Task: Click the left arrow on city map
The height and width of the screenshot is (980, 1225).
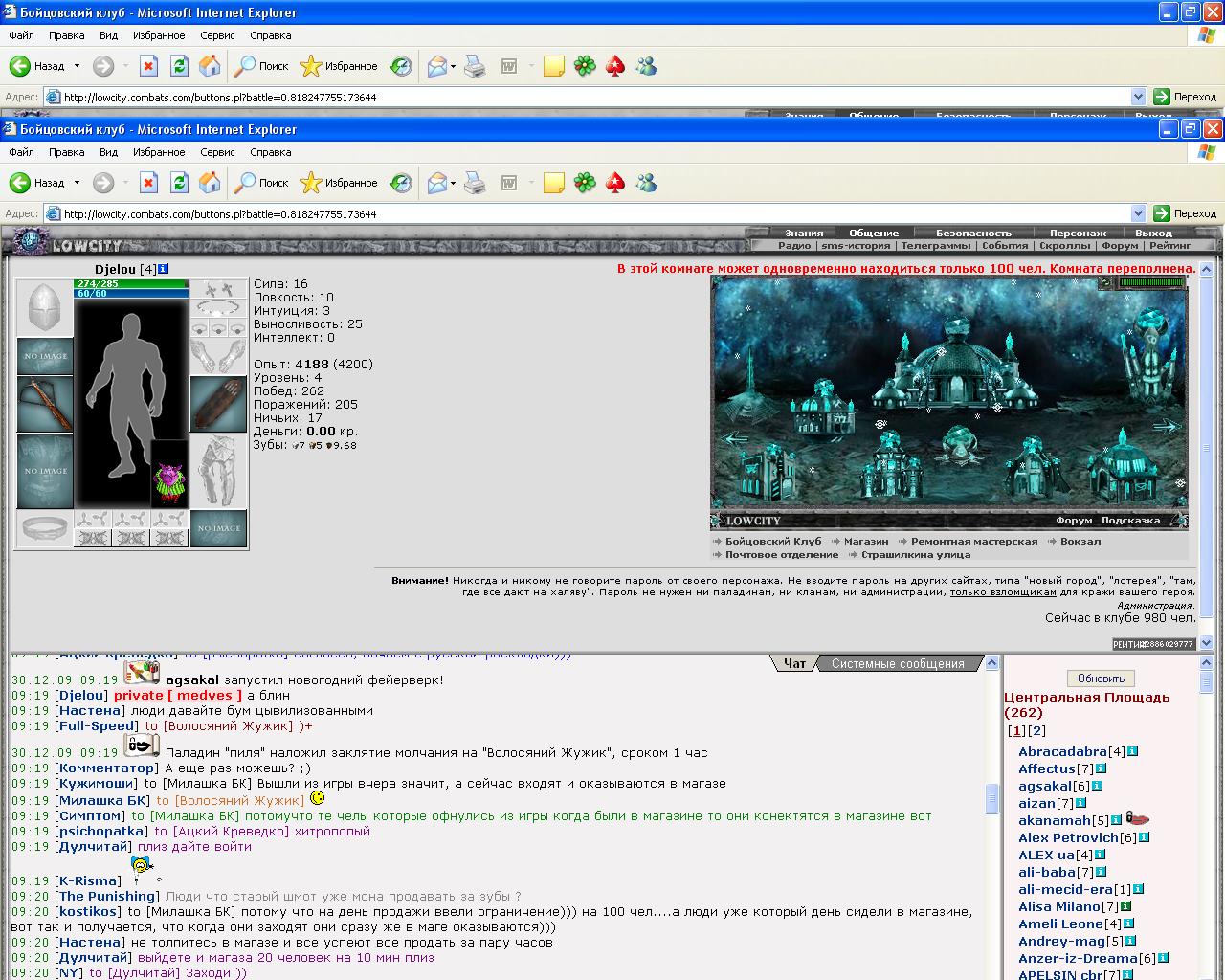Action: pyautogui.click(x=736, y=439)
